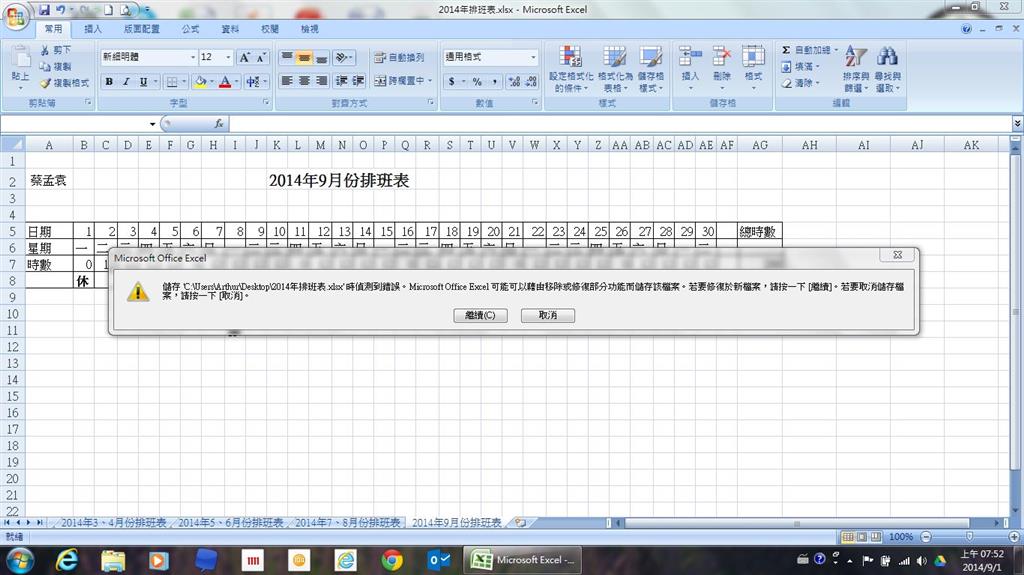This screenshot has height=575, width=1024.
Task: Click the Copy icon
Action: (x=45, y=67)
